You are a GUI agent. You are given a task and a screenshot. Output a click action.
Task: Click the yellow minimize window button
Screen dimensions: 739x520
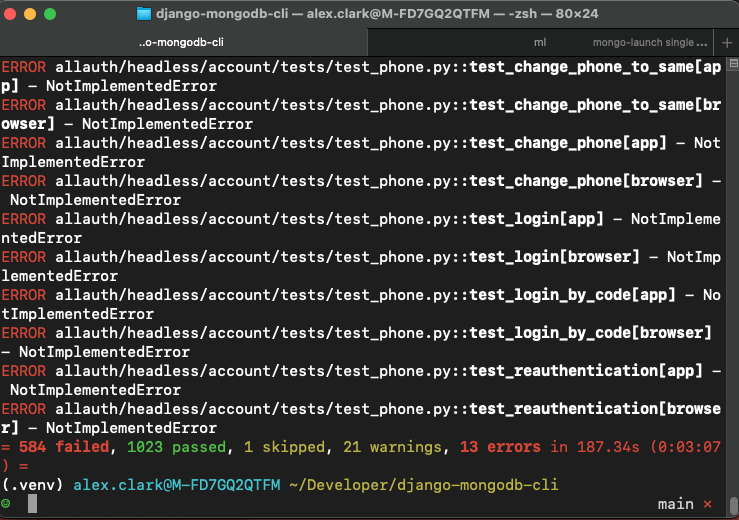click(x=30, y=14)
